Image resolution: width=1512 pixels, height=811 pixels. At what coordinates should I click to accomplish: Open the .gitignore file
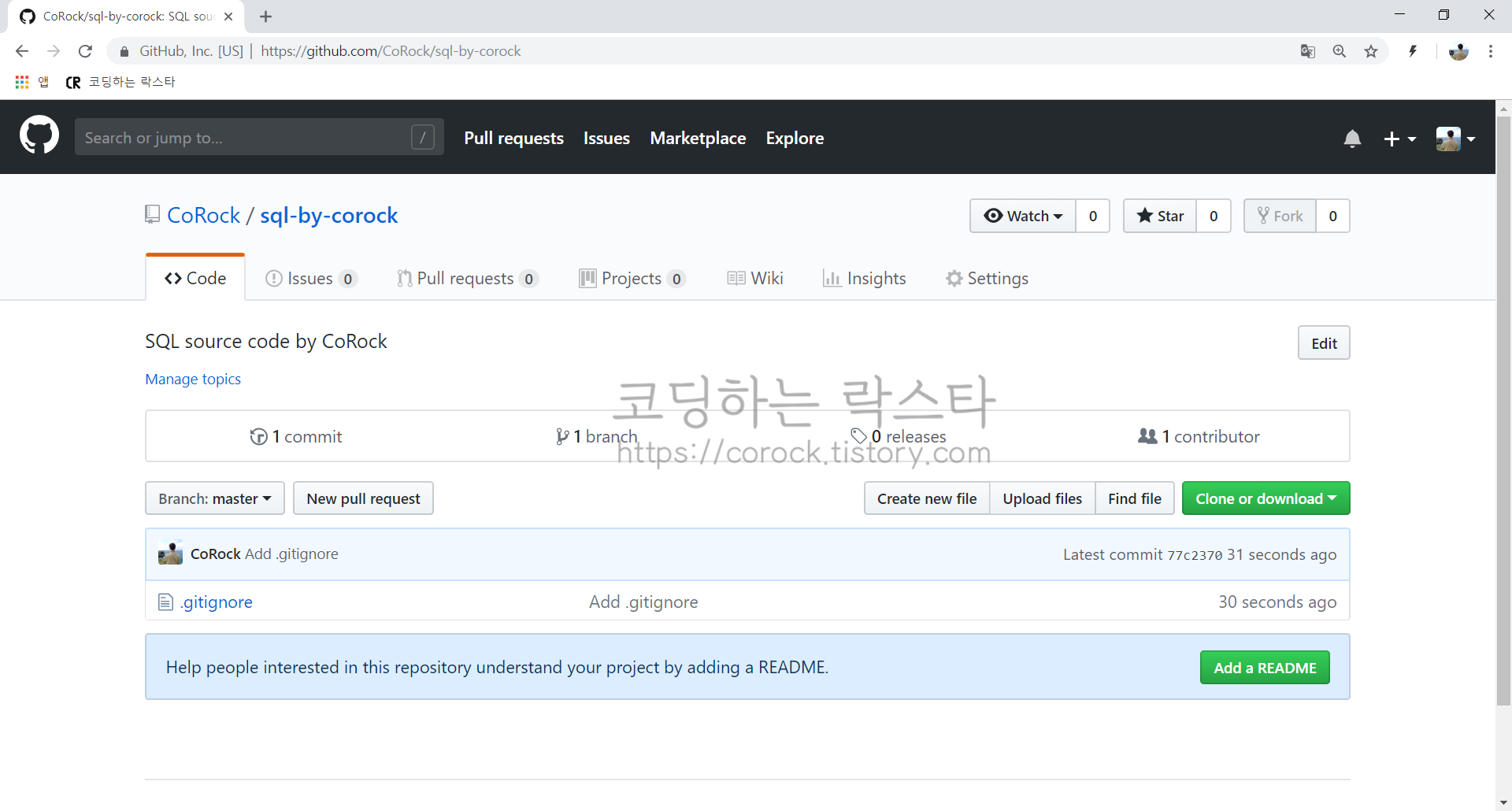[x=217, y=602]
